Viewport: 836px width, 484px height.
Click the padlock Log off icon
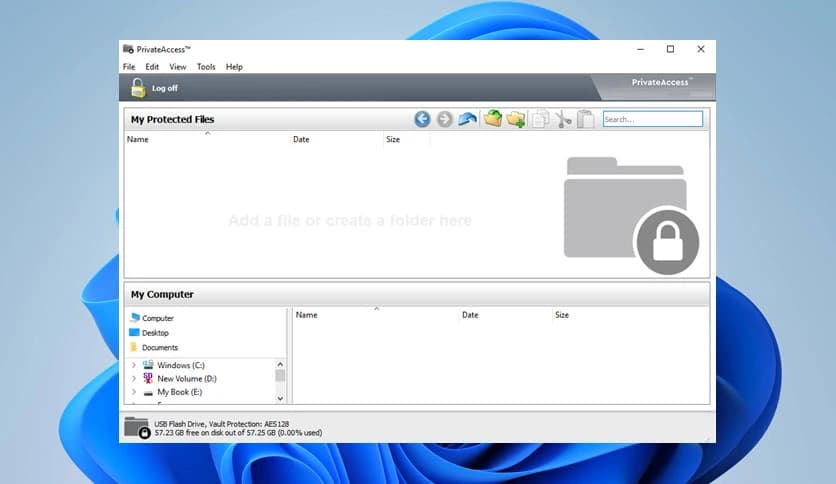tap(138, 88)
